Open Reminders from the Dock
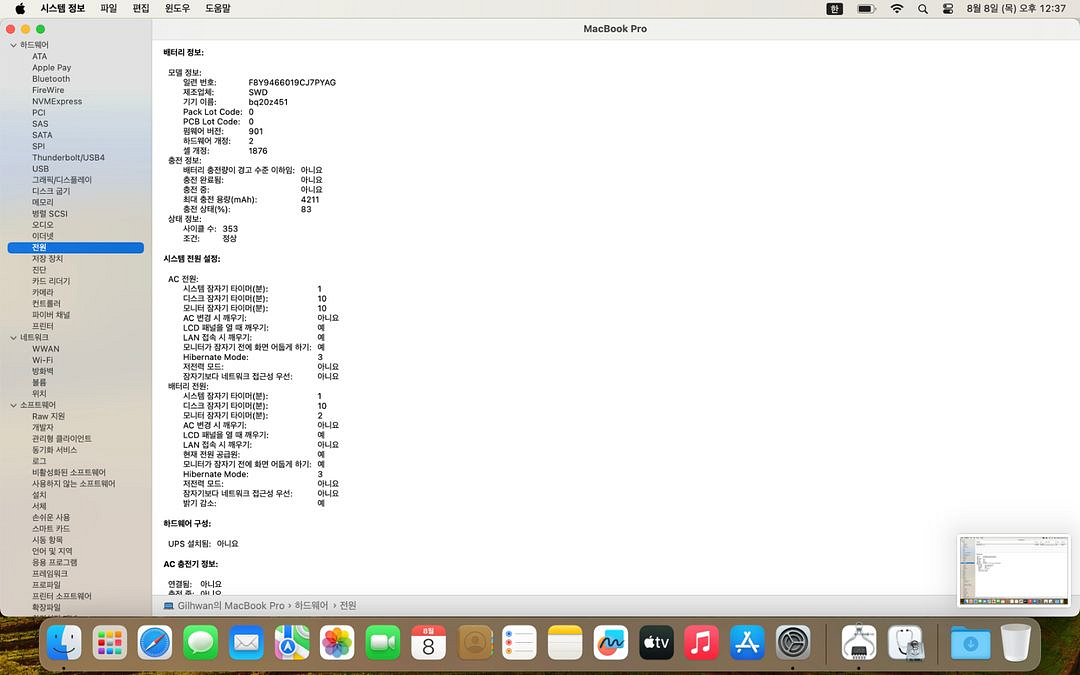Screen dimensions: 1080x675 click(x=519, y=643)
